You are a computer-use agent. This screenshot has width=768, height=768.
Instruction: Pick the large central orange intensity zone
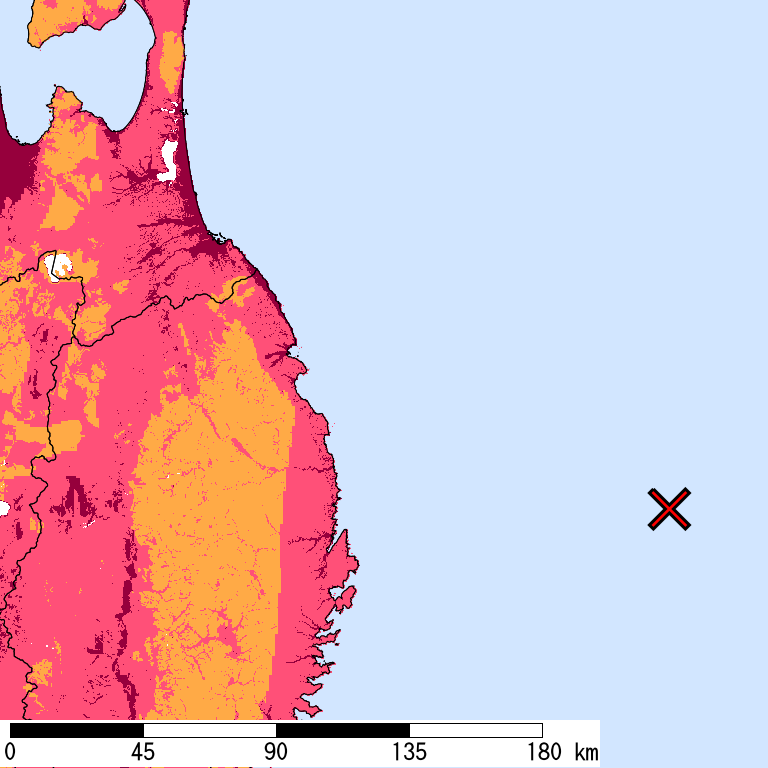(215, 500)
